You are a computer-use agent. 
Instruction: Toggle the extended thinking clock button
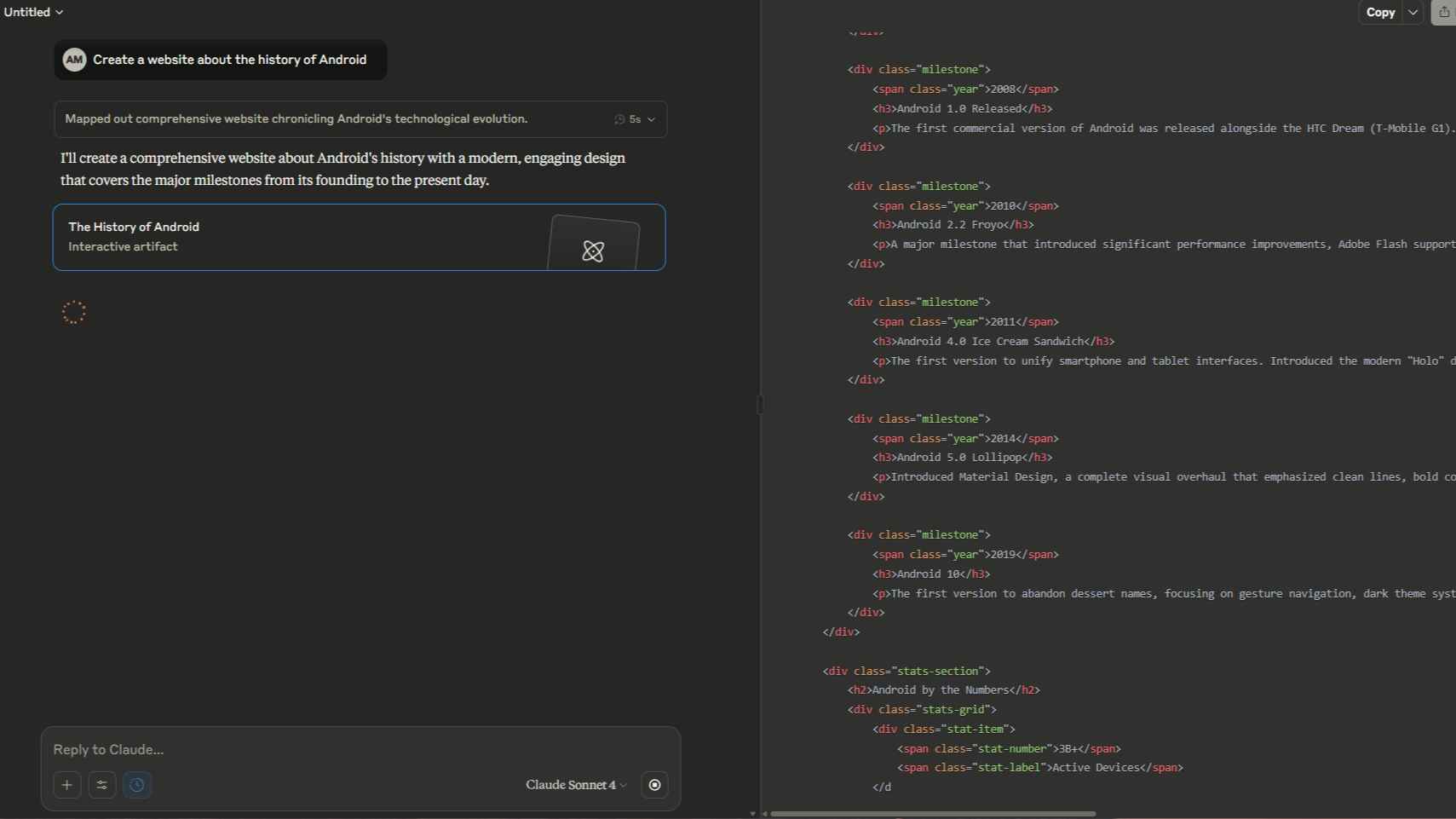click(137, 785)
